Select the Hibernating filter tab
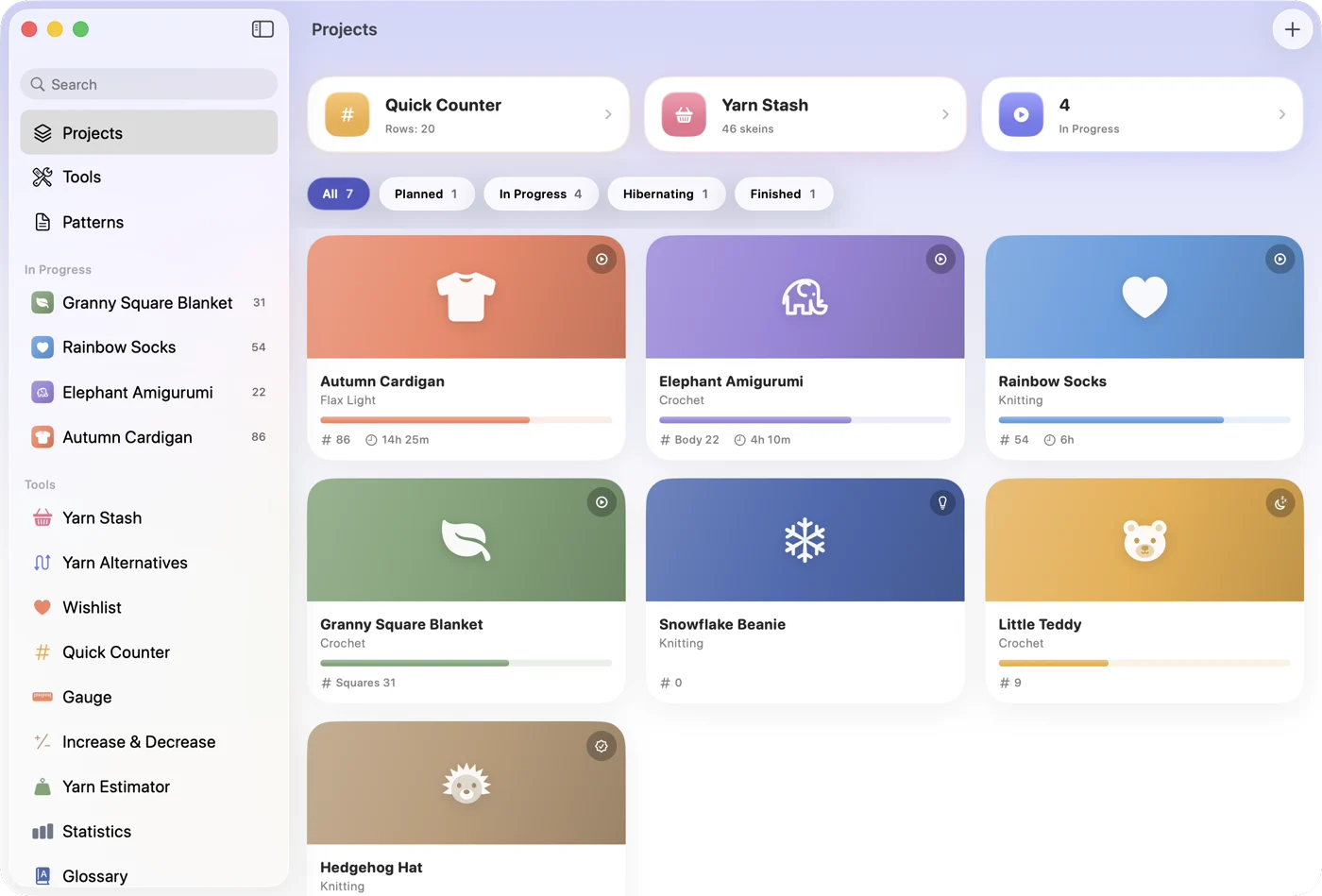This screenshot has width=1322, height=896. (x=667, y=194)
